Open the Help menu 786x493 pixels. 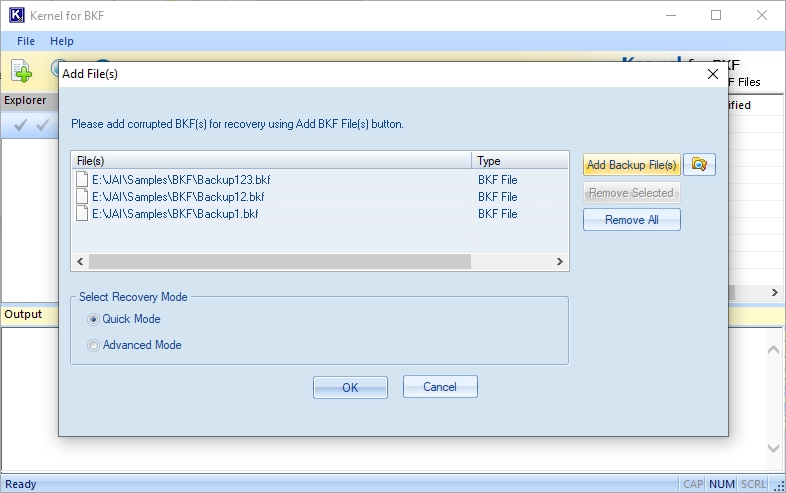(x=62, y=41)
